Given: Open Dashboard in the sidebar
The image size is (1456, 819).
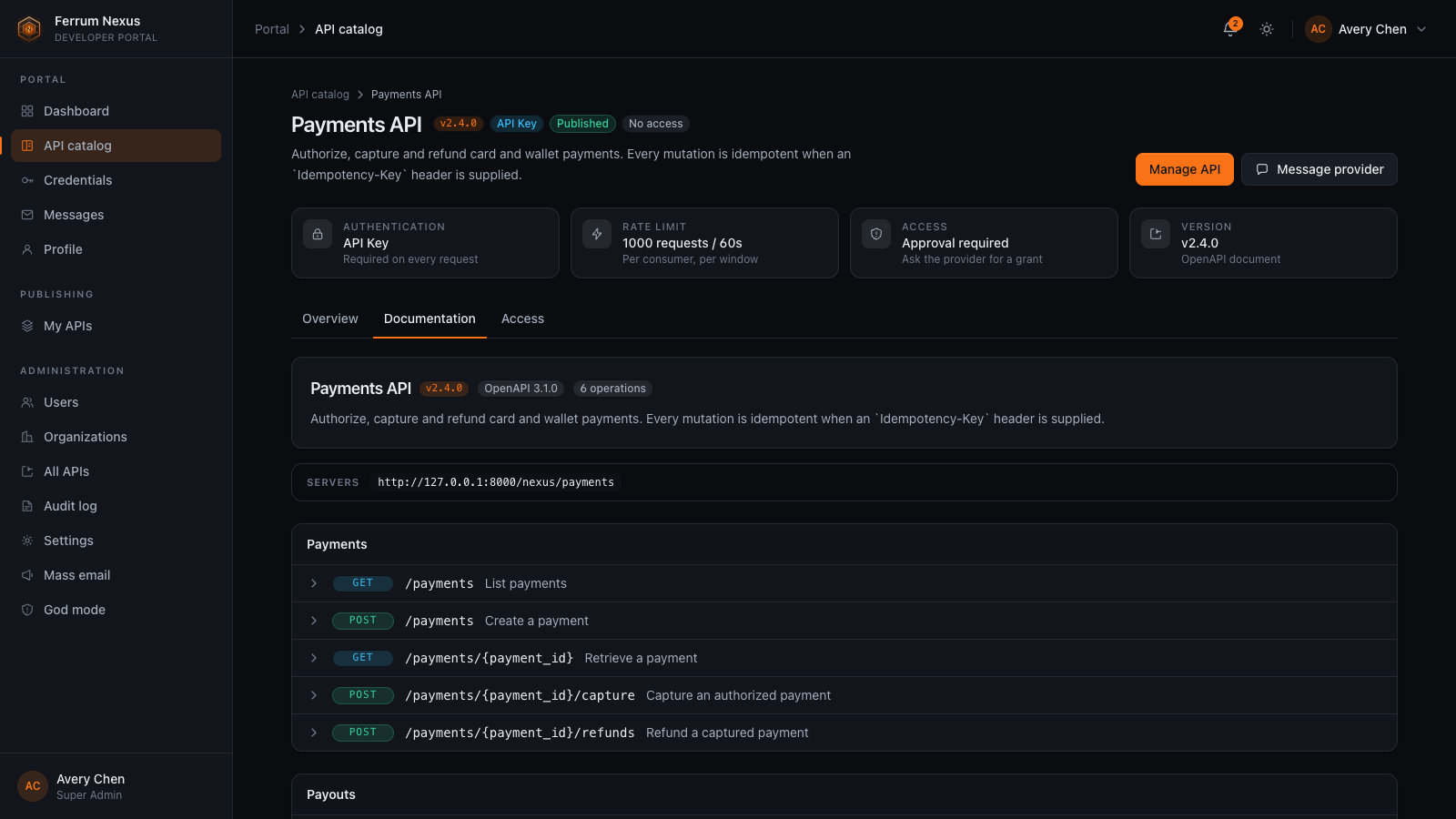Looking at the screenshot, I should (116, 111).
